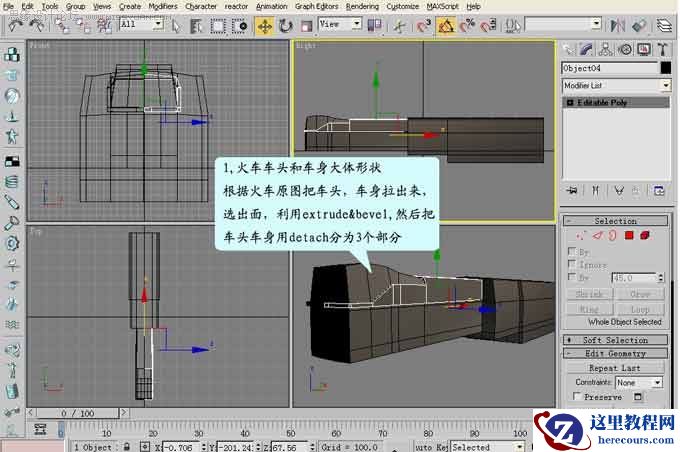The height and width of the screenshot is (452, 680).
Task: Click the Unlink Selection icon
Action: coord(83,26)
